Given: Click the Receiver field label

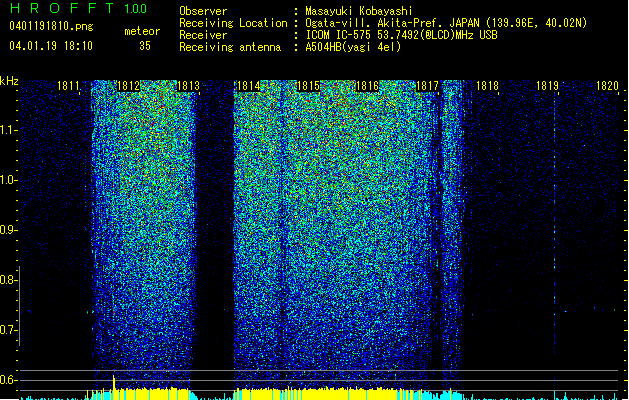Looking at the screenshot, I should [203, 35].
